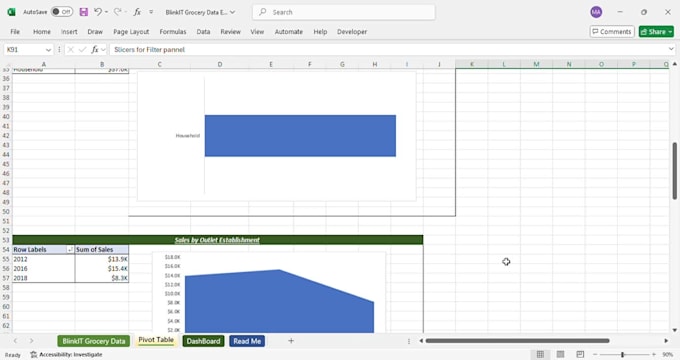Switch to Read Me sheet tab
The height and width of the screenshot is (360, 680).
point(247,341)
